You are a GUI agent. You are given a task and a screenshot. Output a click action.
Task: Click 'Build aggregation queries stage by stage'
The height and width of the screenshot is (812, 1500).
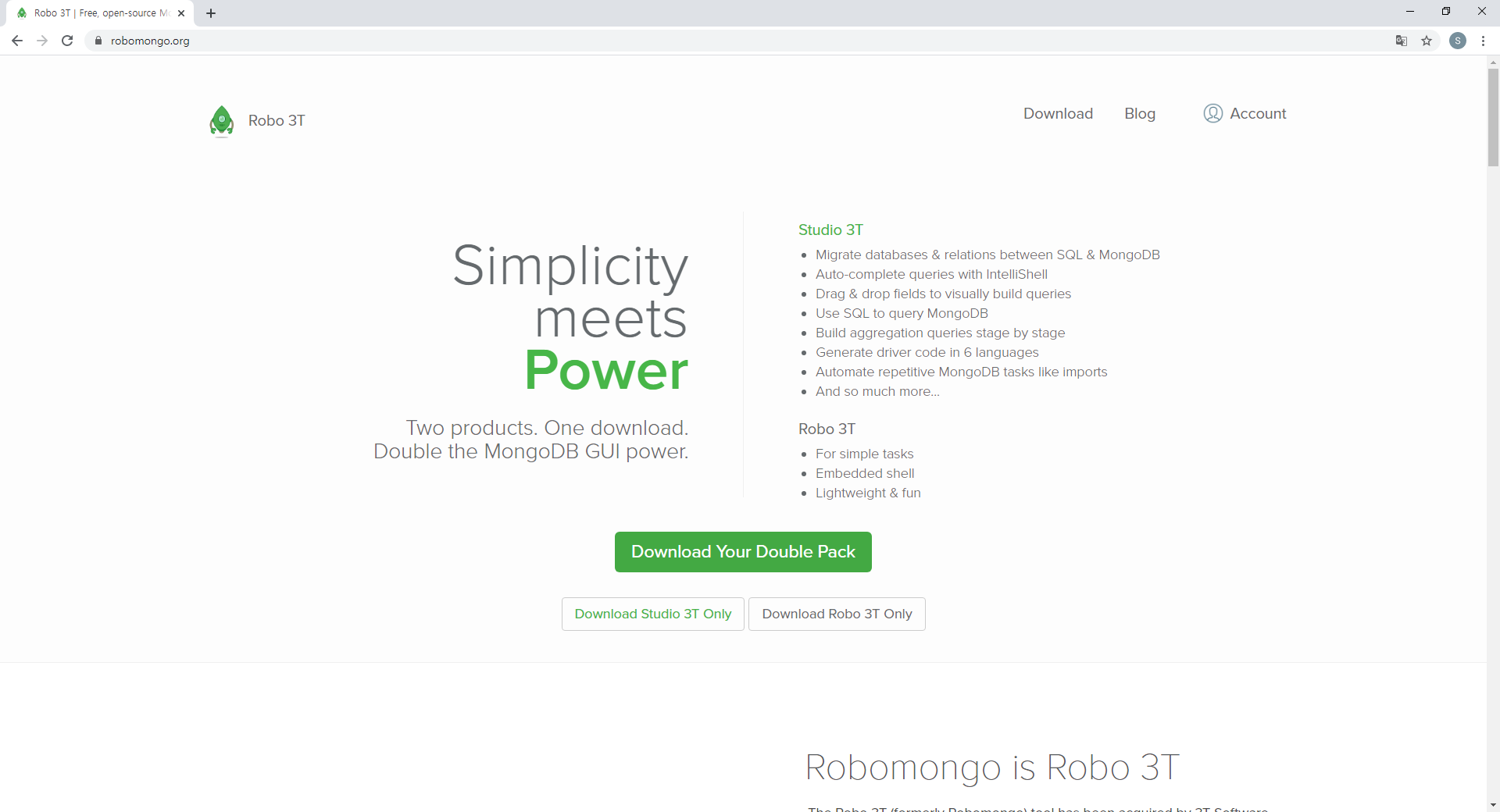coord(941,333)
